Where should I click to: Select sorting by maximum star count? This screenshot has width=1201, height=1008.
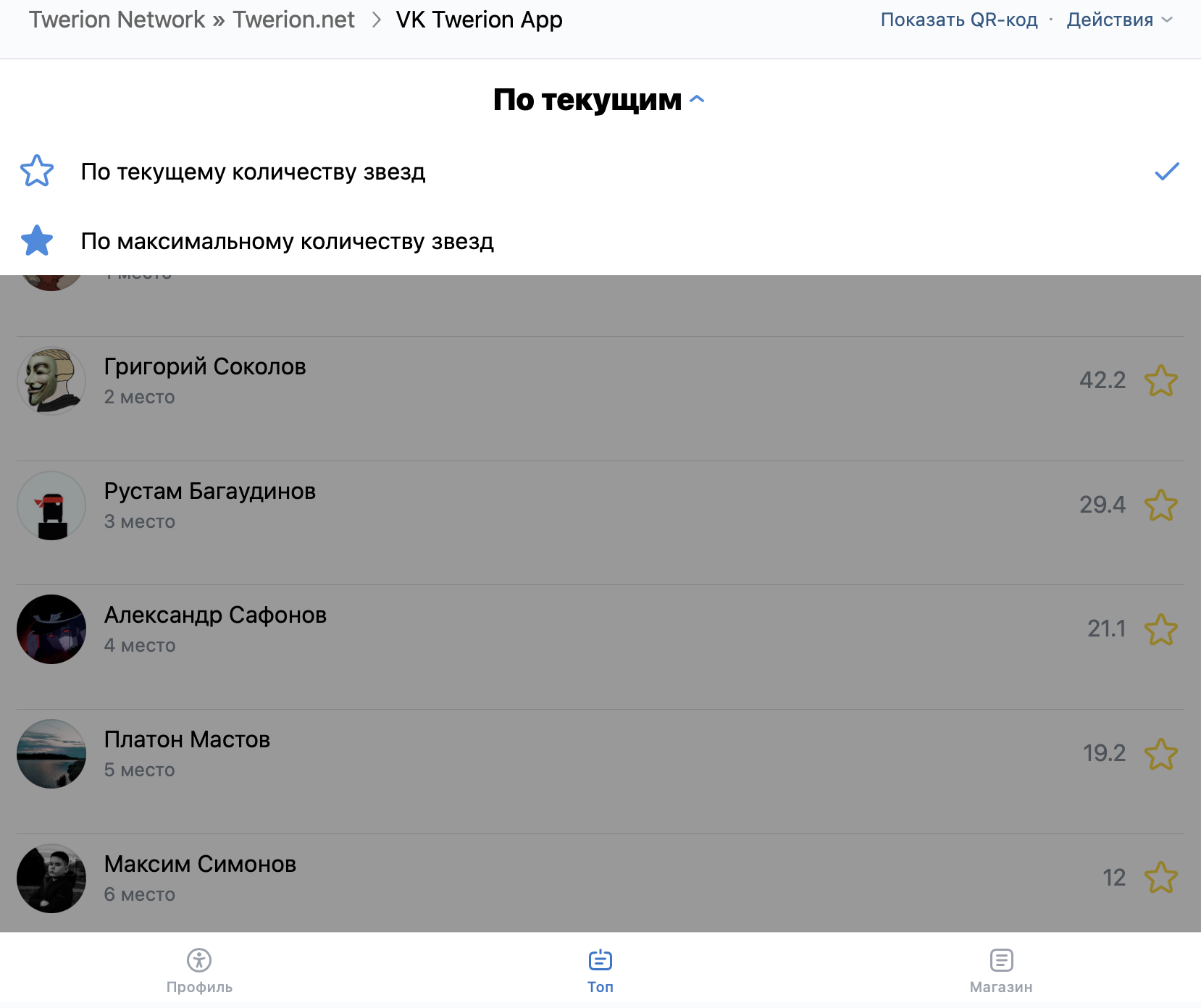600,241
